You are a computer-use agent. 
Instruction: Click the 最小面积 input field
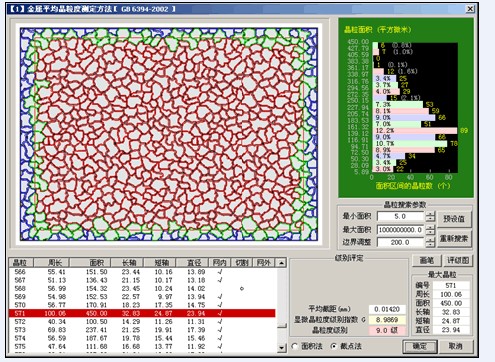point(400,217)
